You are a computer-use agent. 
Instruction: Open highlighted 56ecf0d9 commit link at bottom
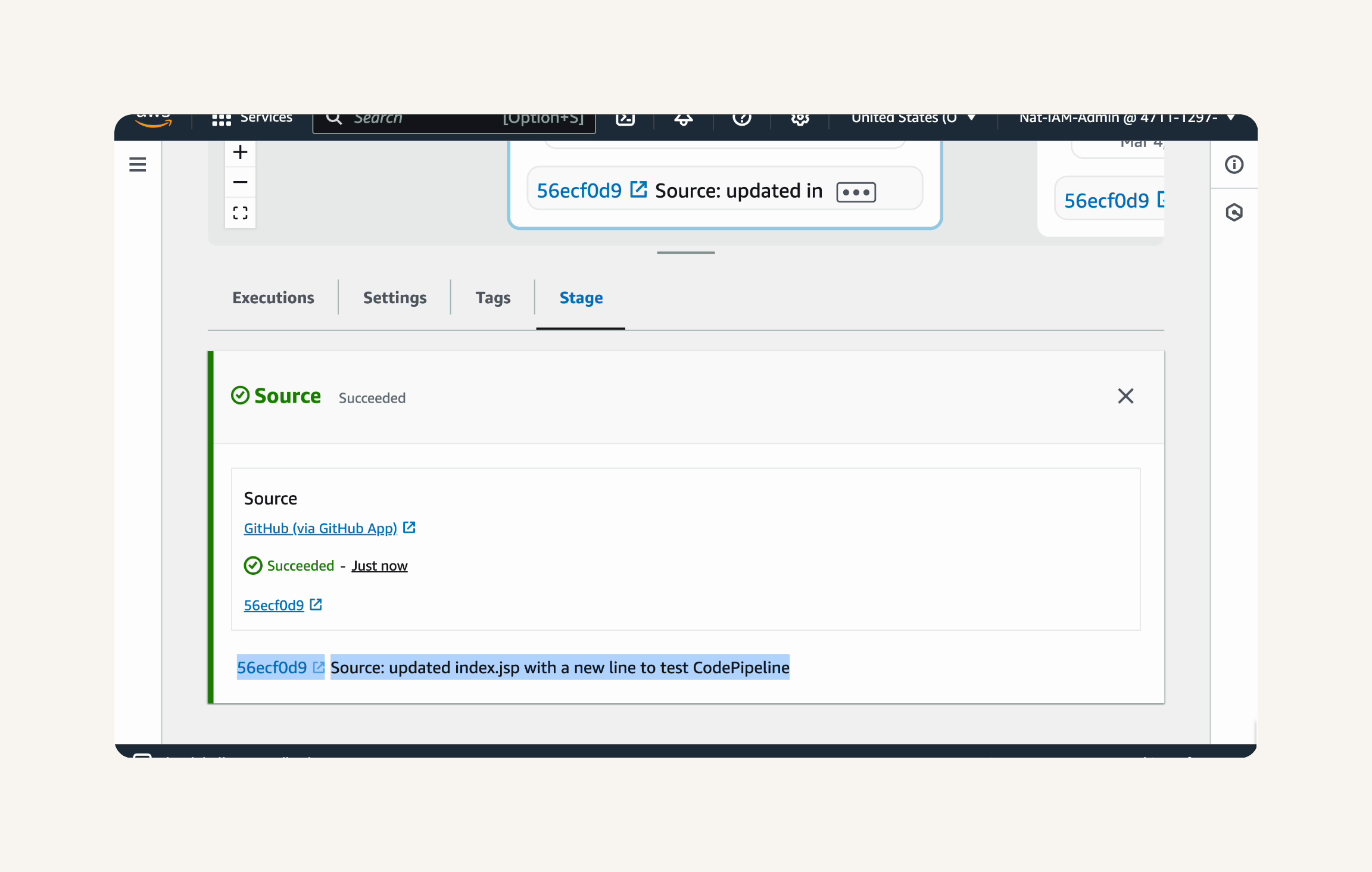[272, 668]
